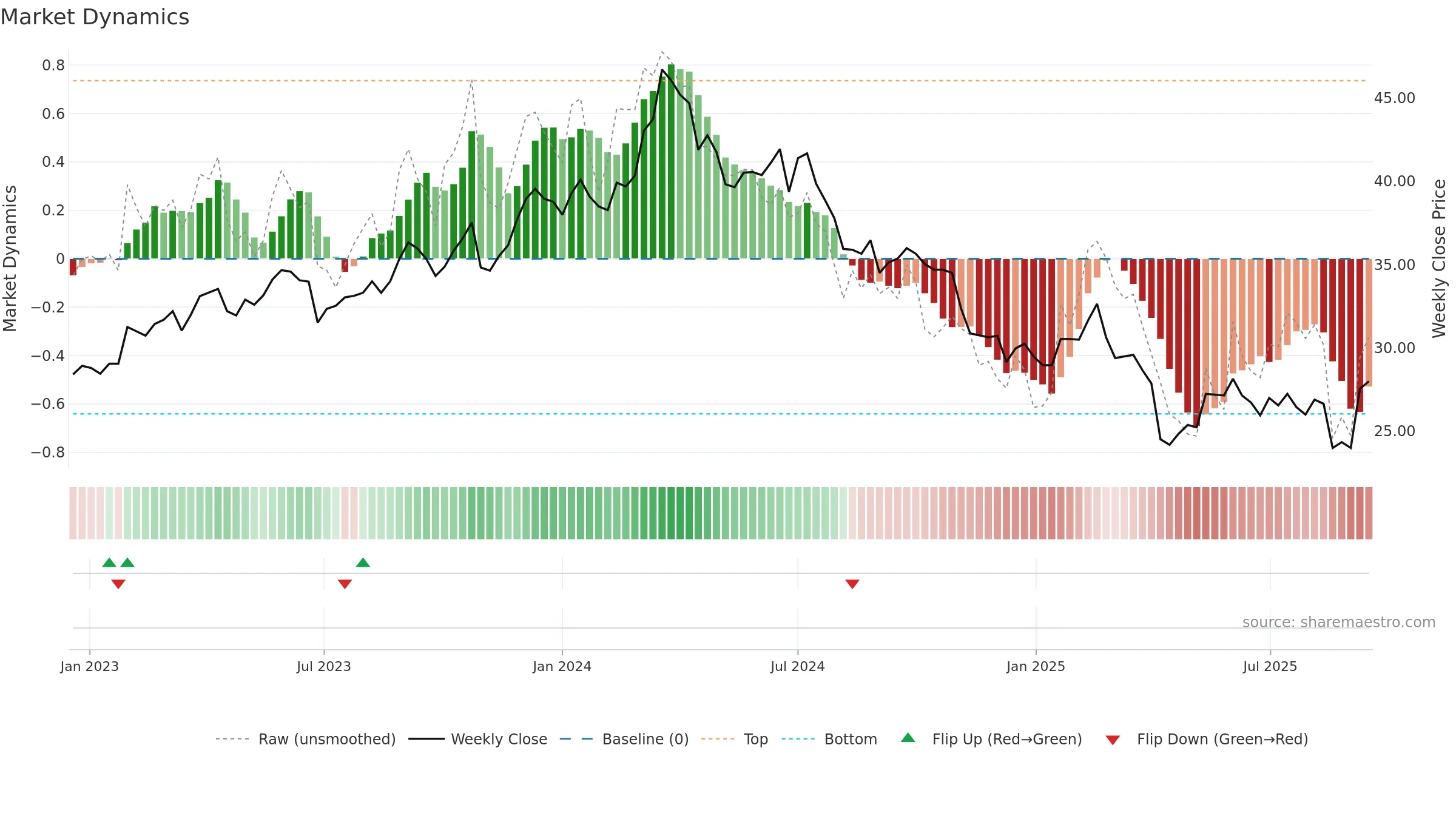Click the −0.4 left axis tick label
Viewport: 1456px width, 819px height.
tap(48, 356)
